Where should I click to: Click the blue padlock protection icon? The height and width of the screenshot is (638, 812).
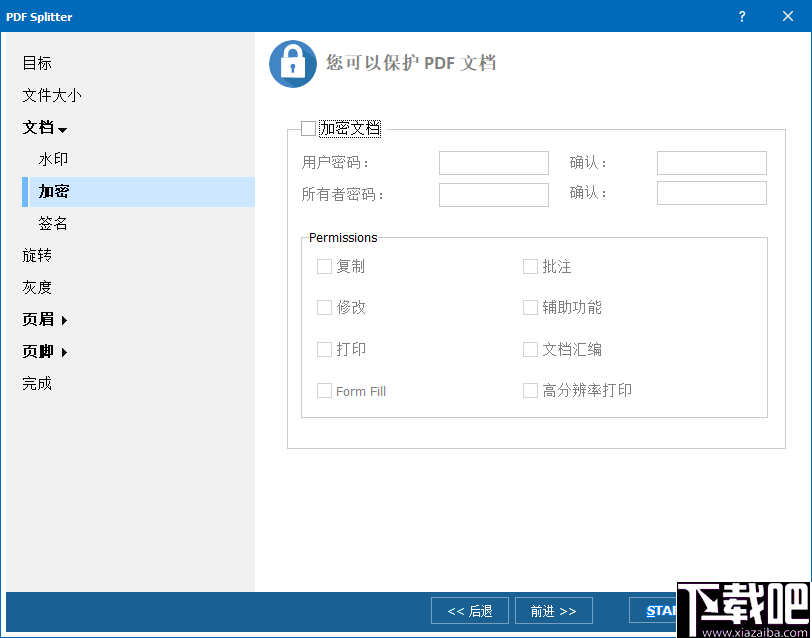point(289,63)
